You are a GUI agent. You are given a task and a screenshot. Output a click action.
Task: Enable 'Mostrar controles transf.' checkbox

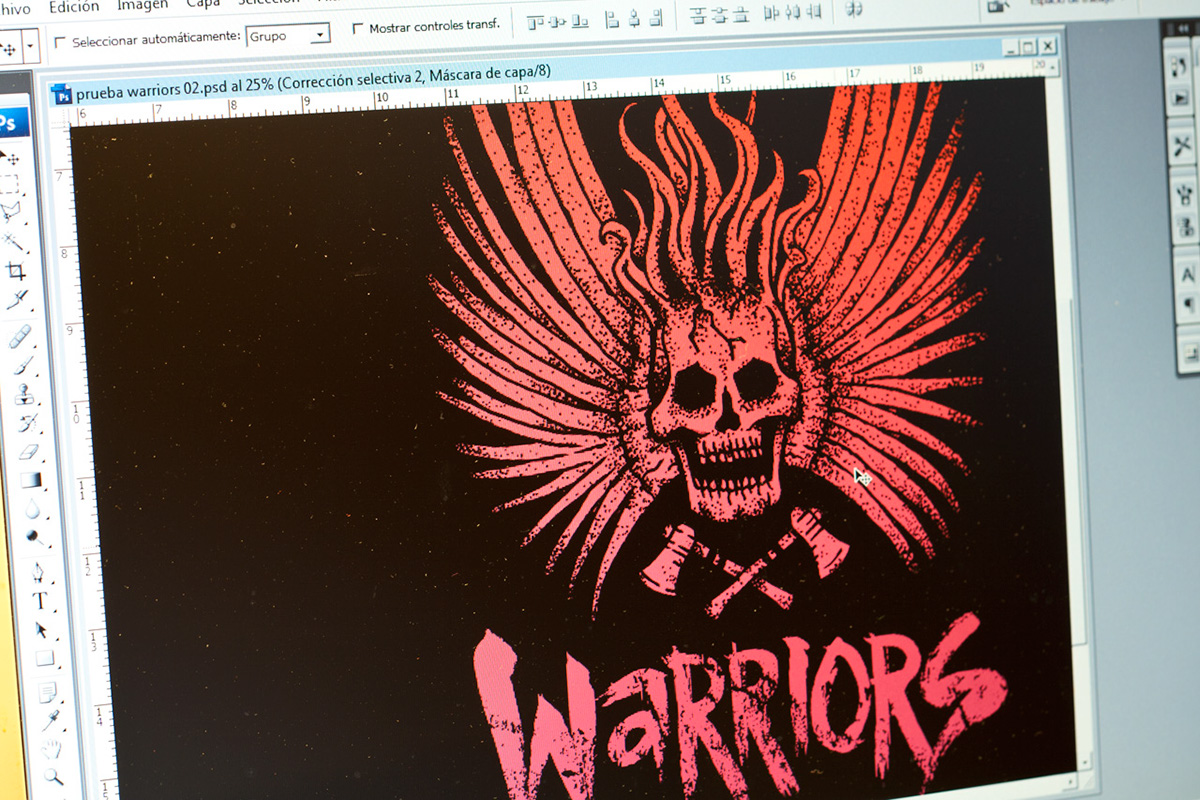(358, 29)
